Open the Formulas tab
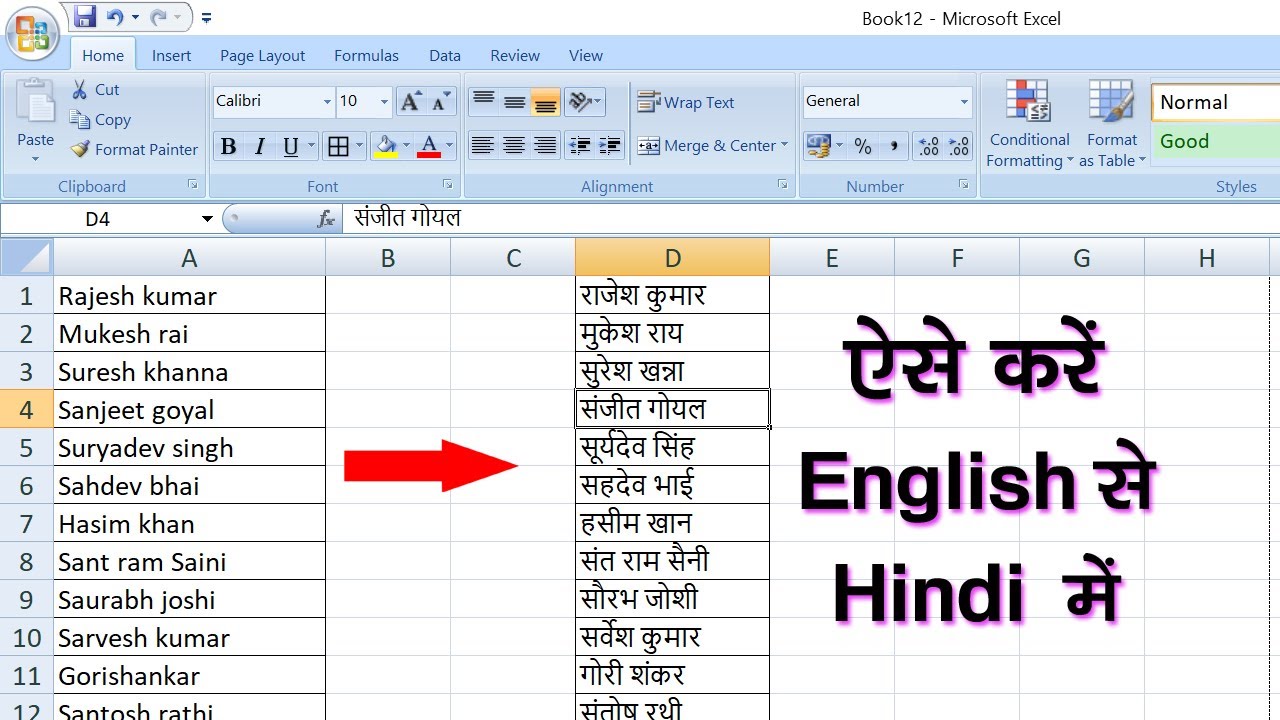Image resolution: width=1280 pixels, height=720 pixels. tap(366, 56)
